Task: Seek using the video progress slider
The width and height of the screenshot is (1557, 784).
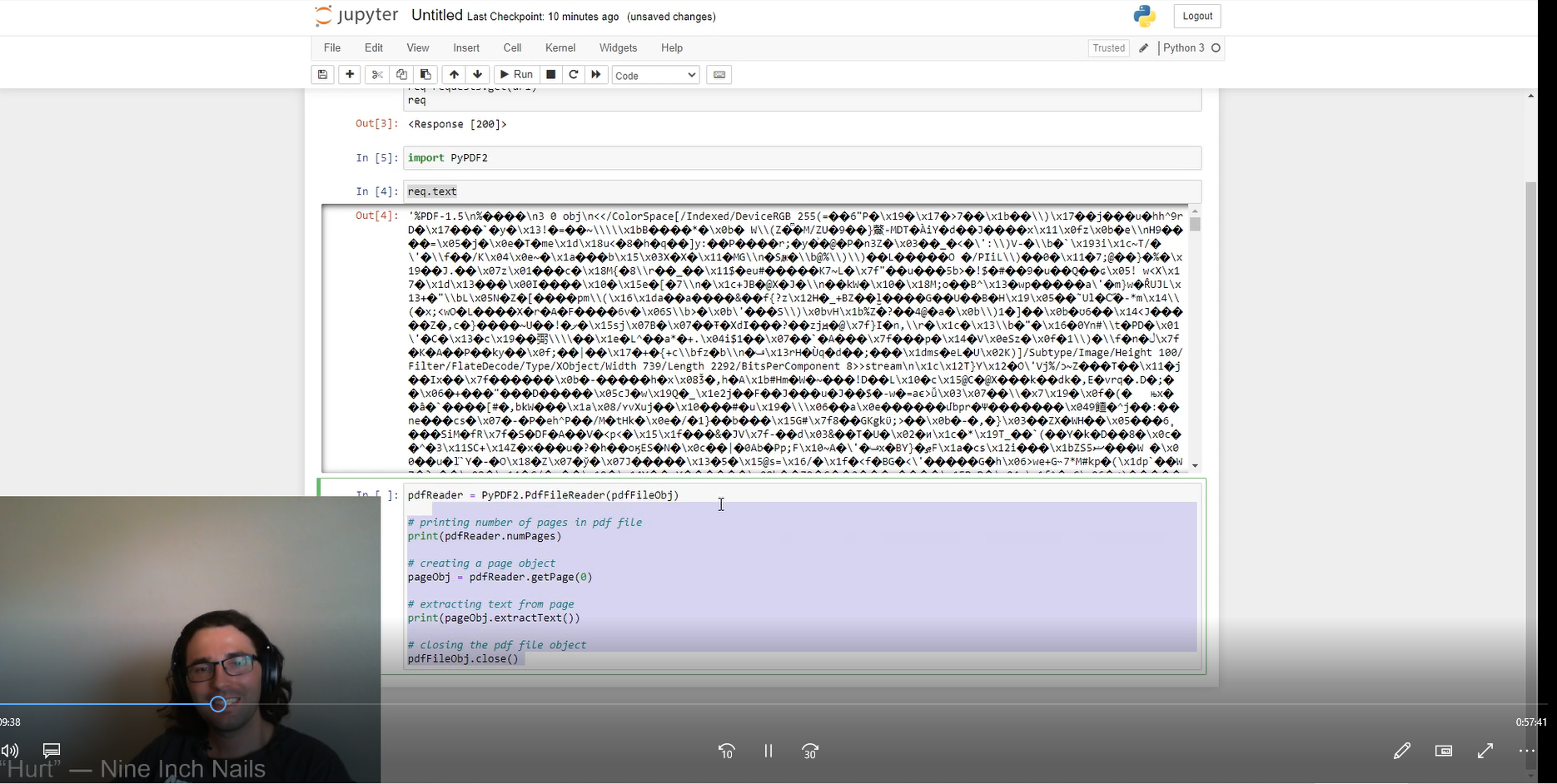Action: pyautogui.click(x=217, y=704)
